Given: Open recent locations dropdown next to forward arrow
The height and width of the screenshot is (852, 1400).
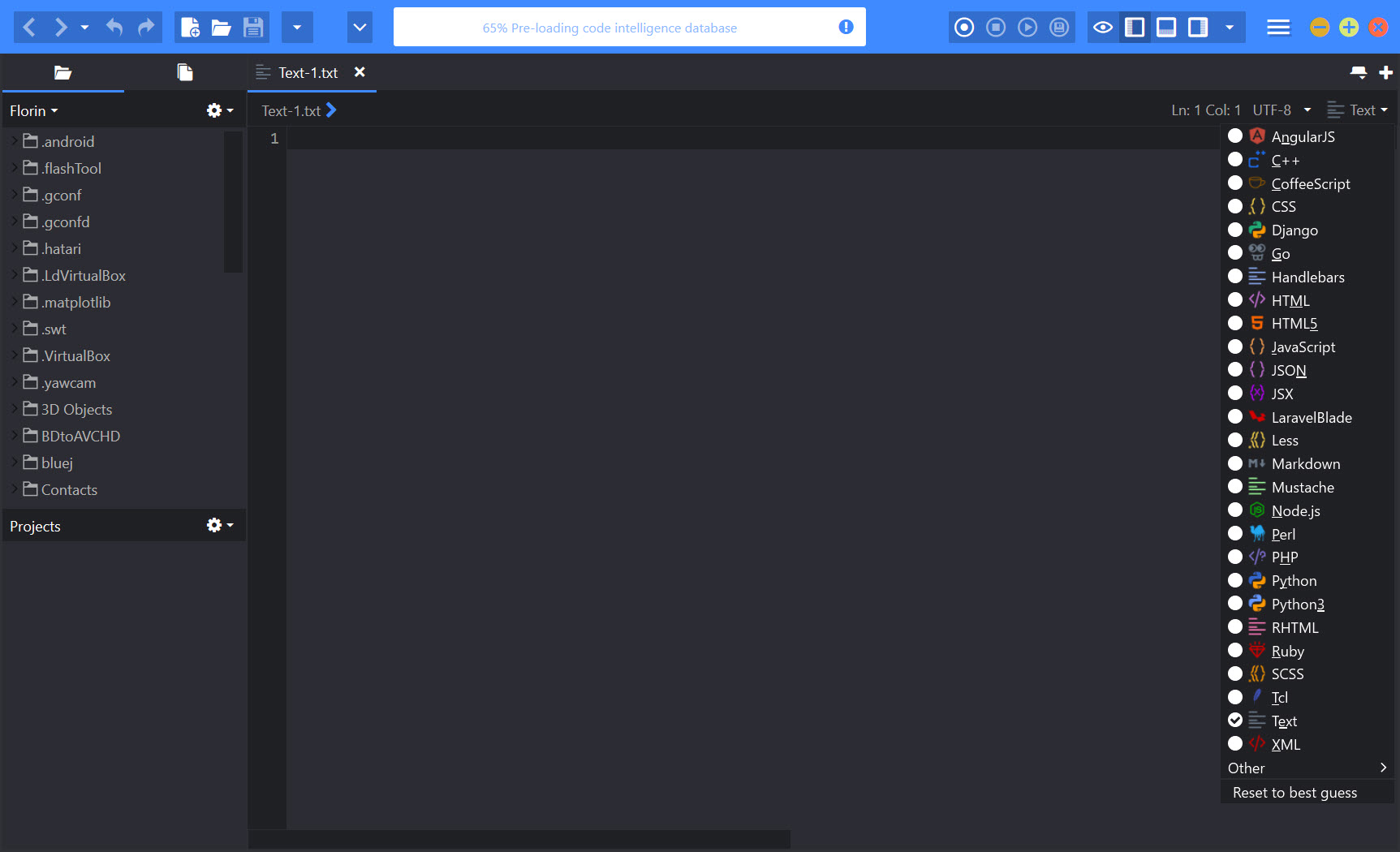Looking at the screenshot, I should tap(84, 28).
